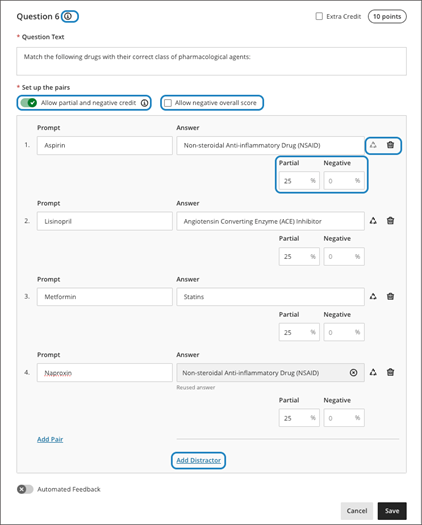Clear the reused answer in Naproxin row

click(x=353, y=373)
